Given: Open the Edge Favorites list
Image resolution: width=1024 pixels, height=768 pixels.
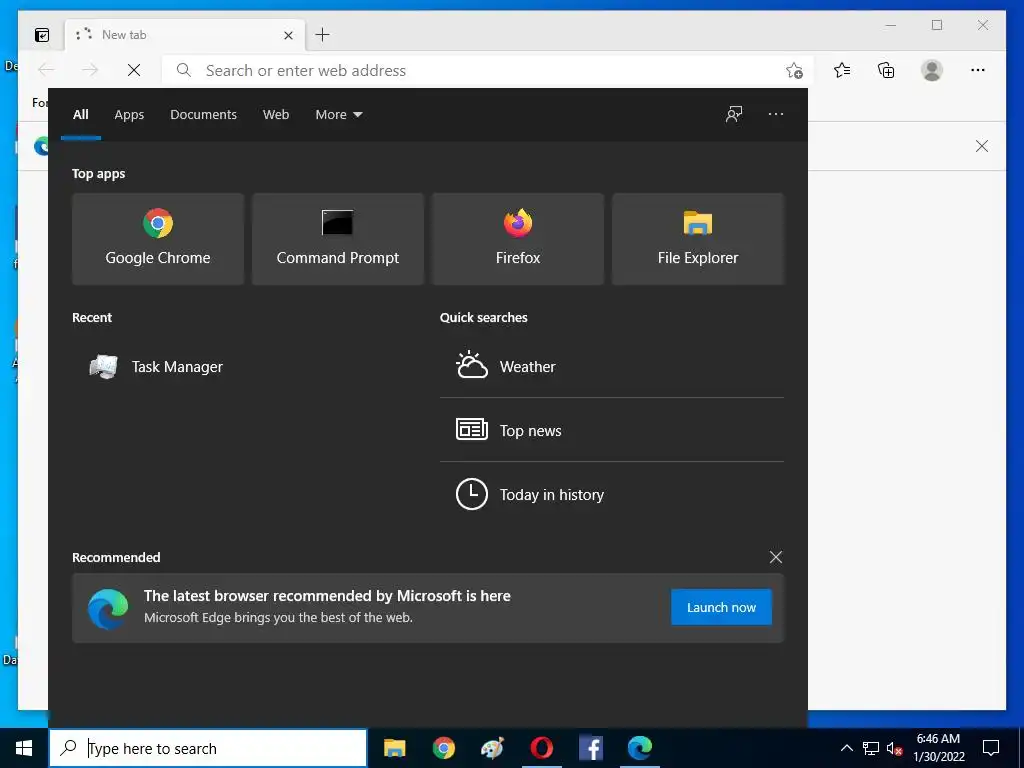Looking at the screenshot, I should click(842, 70).
